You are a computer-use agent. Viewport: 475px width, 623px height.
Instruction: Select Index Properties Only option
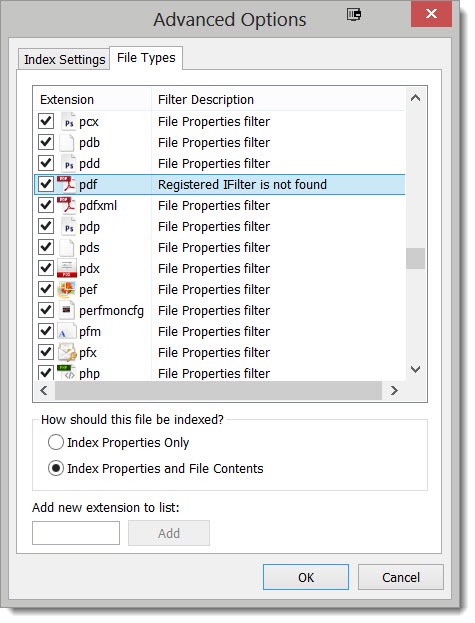tap(56, 442)
